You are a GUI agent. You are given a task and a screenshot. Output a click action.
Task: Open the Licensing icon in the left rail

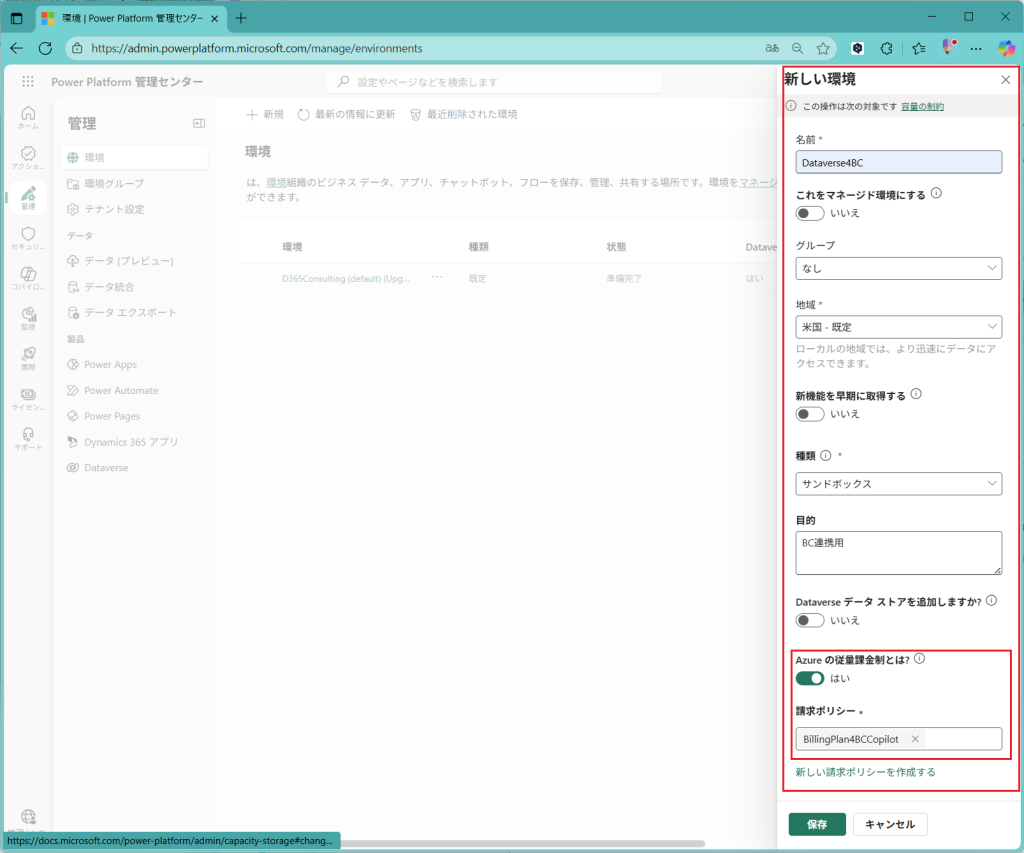[28, 398]
